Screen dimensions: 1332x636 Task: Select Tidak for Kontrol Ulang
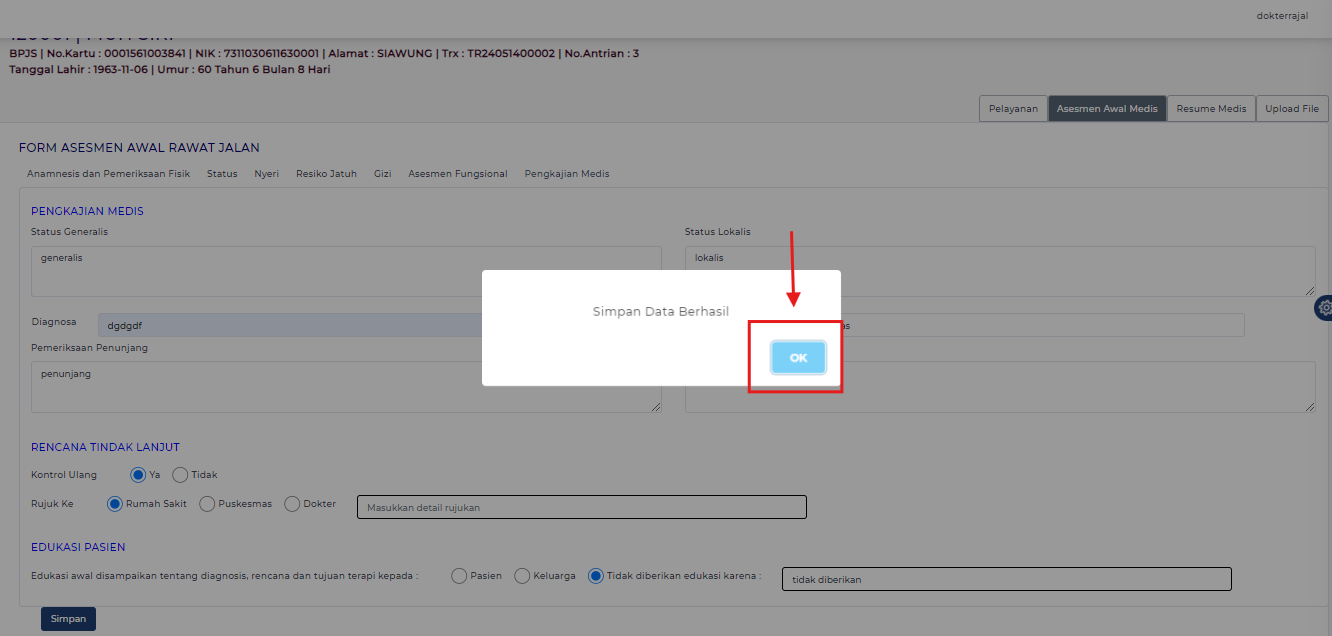(180, 475)
